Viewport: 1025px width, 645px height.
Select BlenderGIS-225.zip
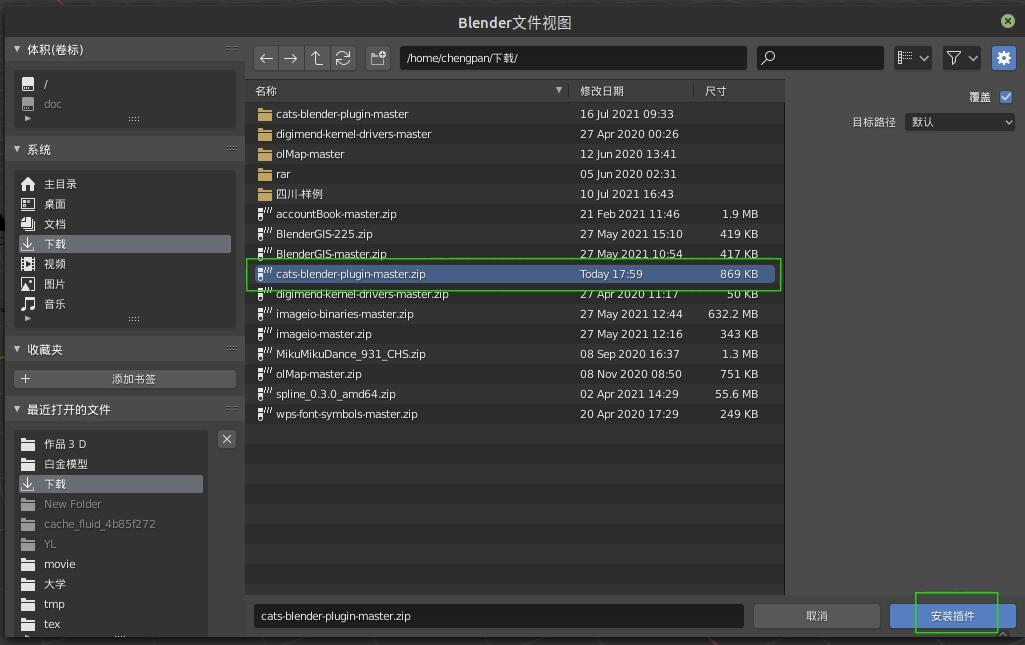[x=515, y=234]
